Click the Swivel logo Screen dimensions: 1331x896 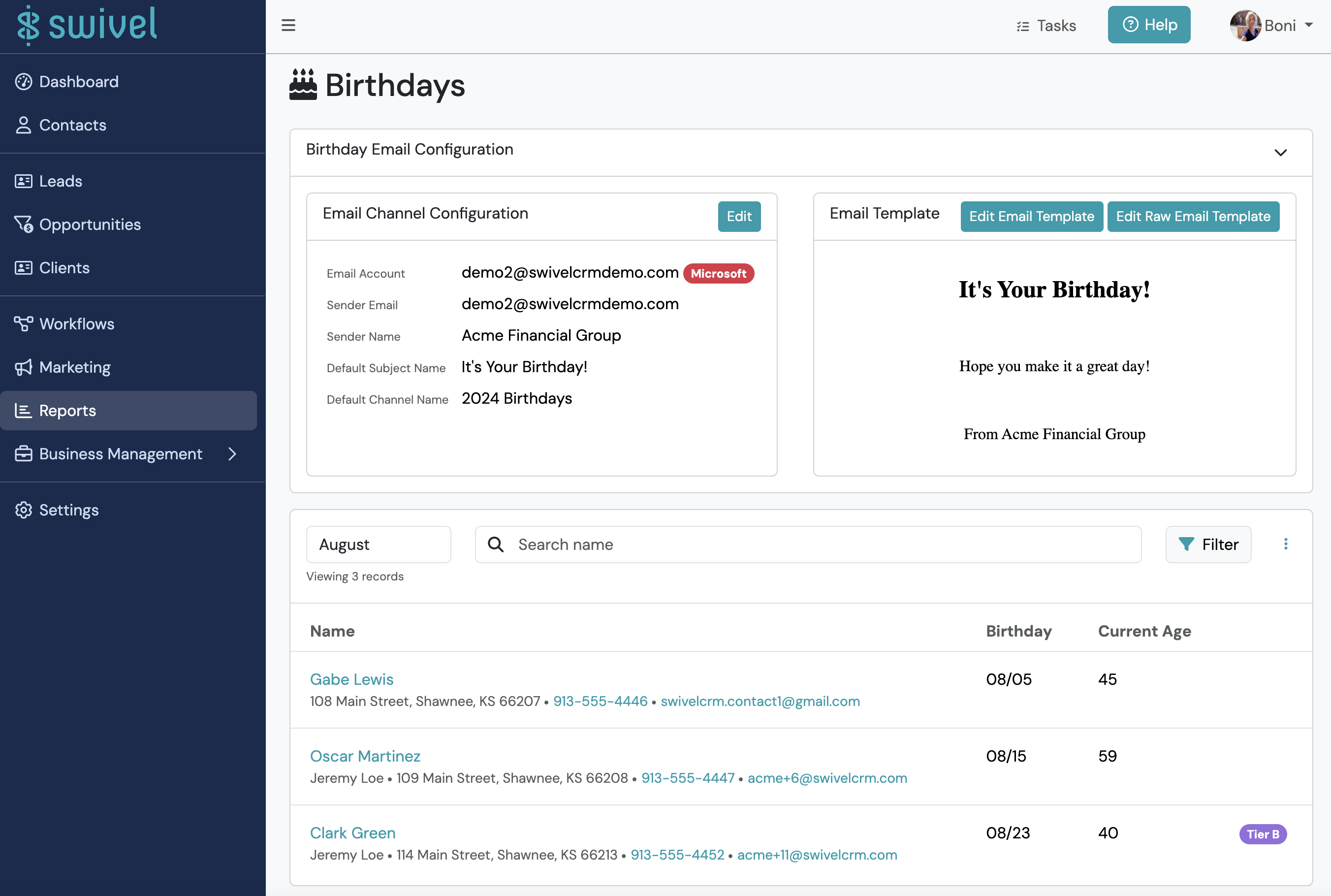click(x=87, y=25)
